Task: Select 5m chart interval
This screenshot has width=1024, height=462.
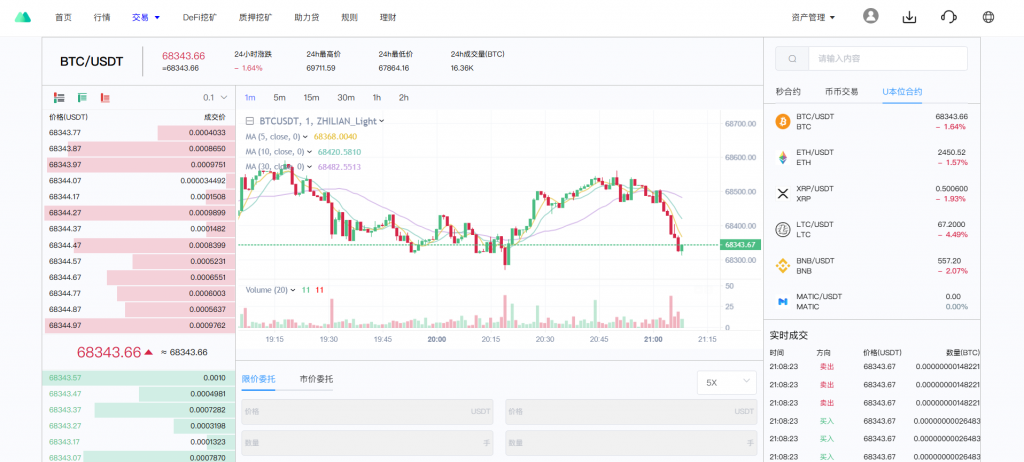Action: (280, 97)
